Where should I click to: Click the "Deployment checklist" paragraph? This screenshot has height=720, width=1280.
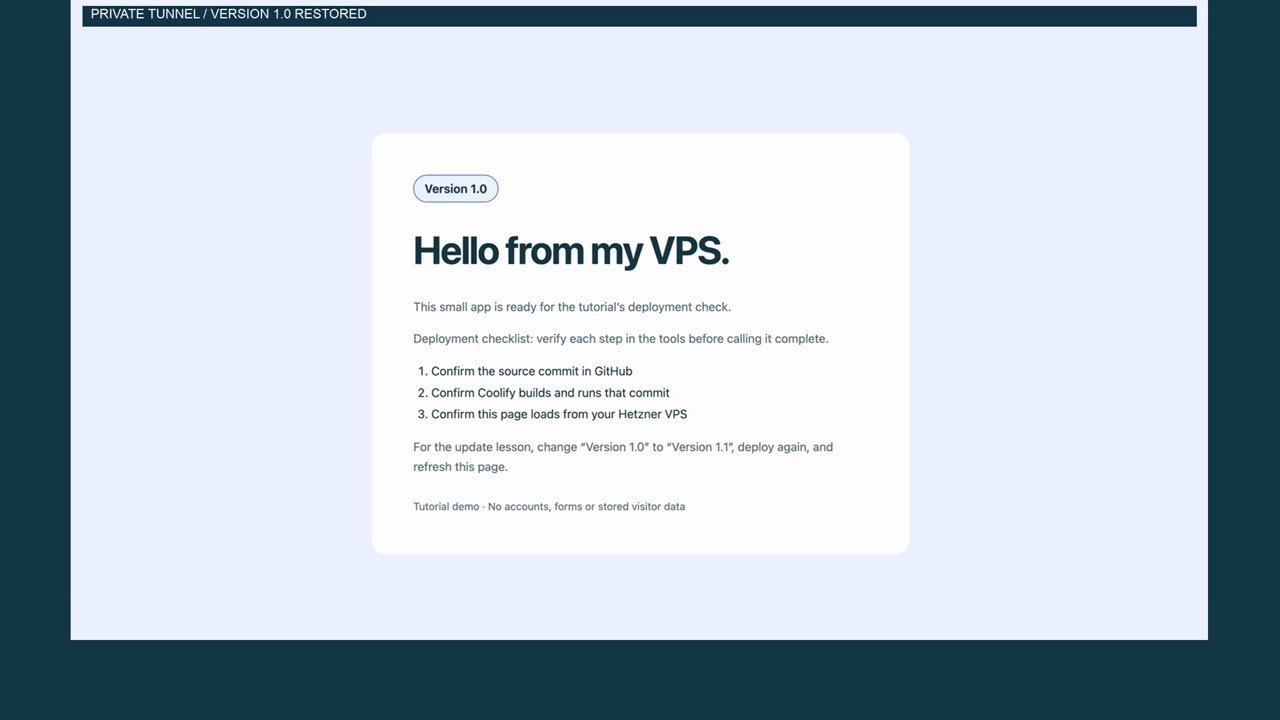click(x=621, y=339)
